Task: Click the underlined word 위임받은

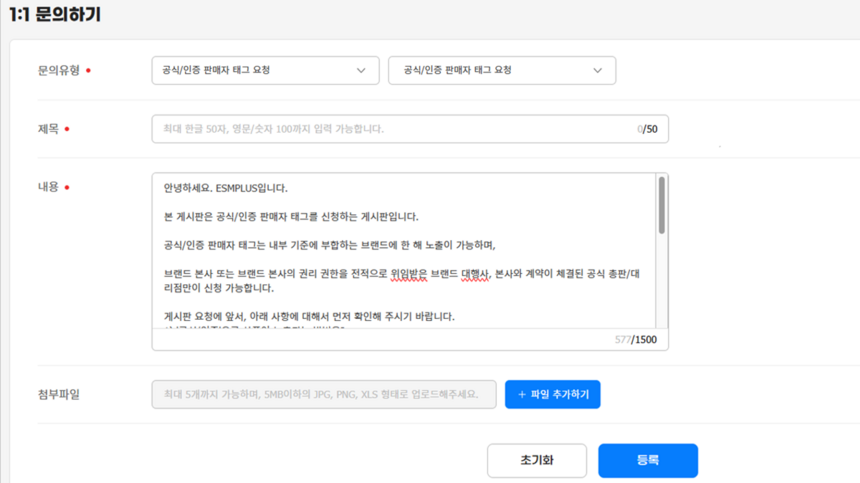Action: [409, 274]
